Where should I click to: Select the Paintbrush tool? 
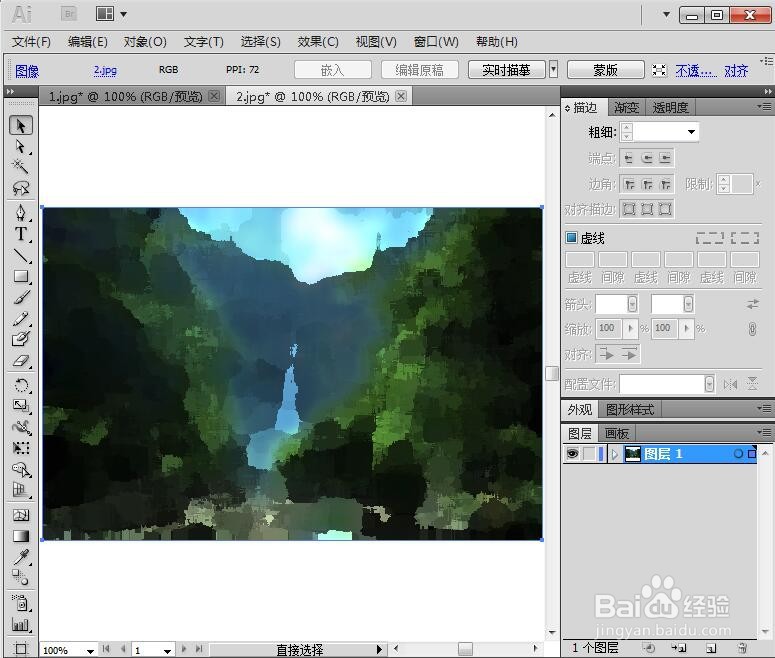21,298
